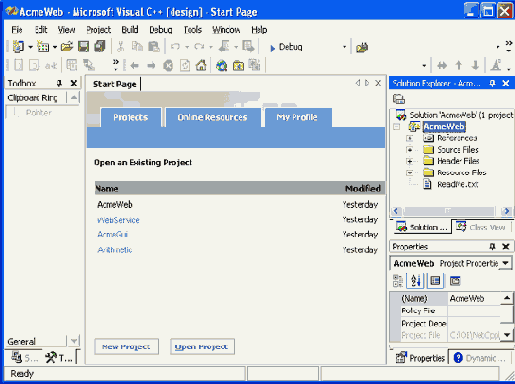Edit the (Name) property value AcmeWeb

(474, 298)
